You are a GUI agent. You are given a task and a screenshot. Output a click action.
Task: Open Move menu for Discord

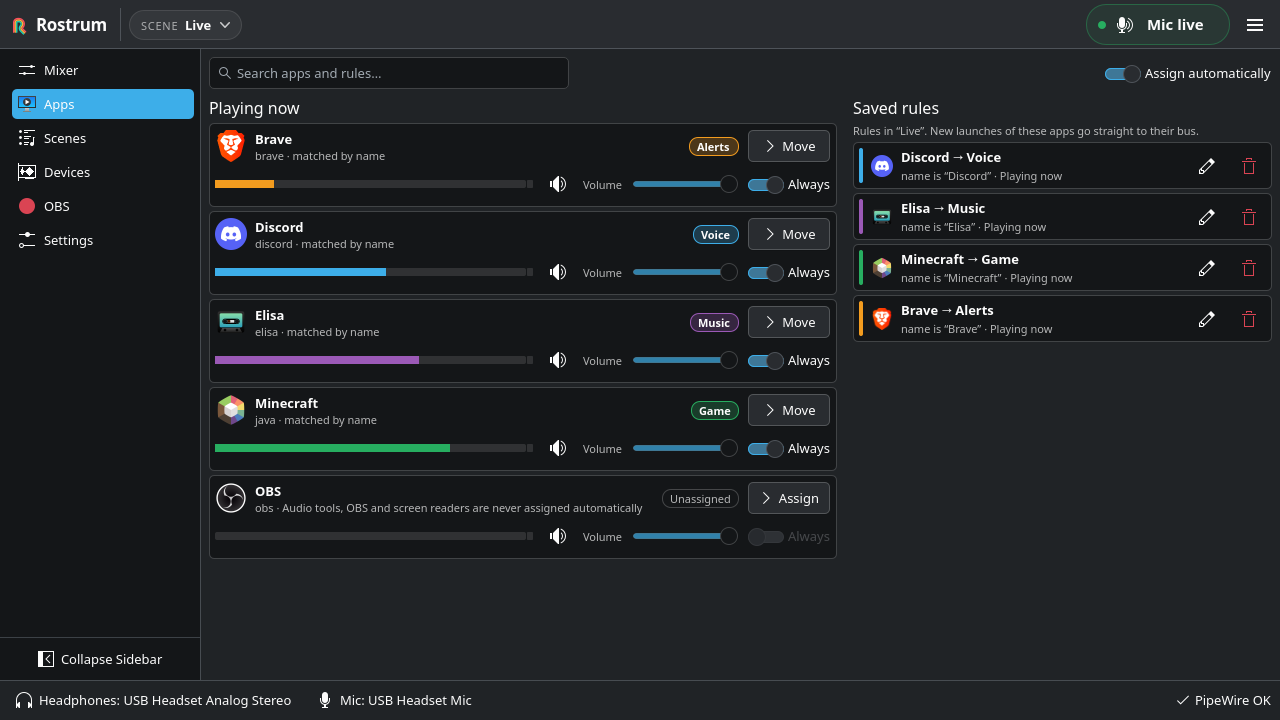pos(789,234)
